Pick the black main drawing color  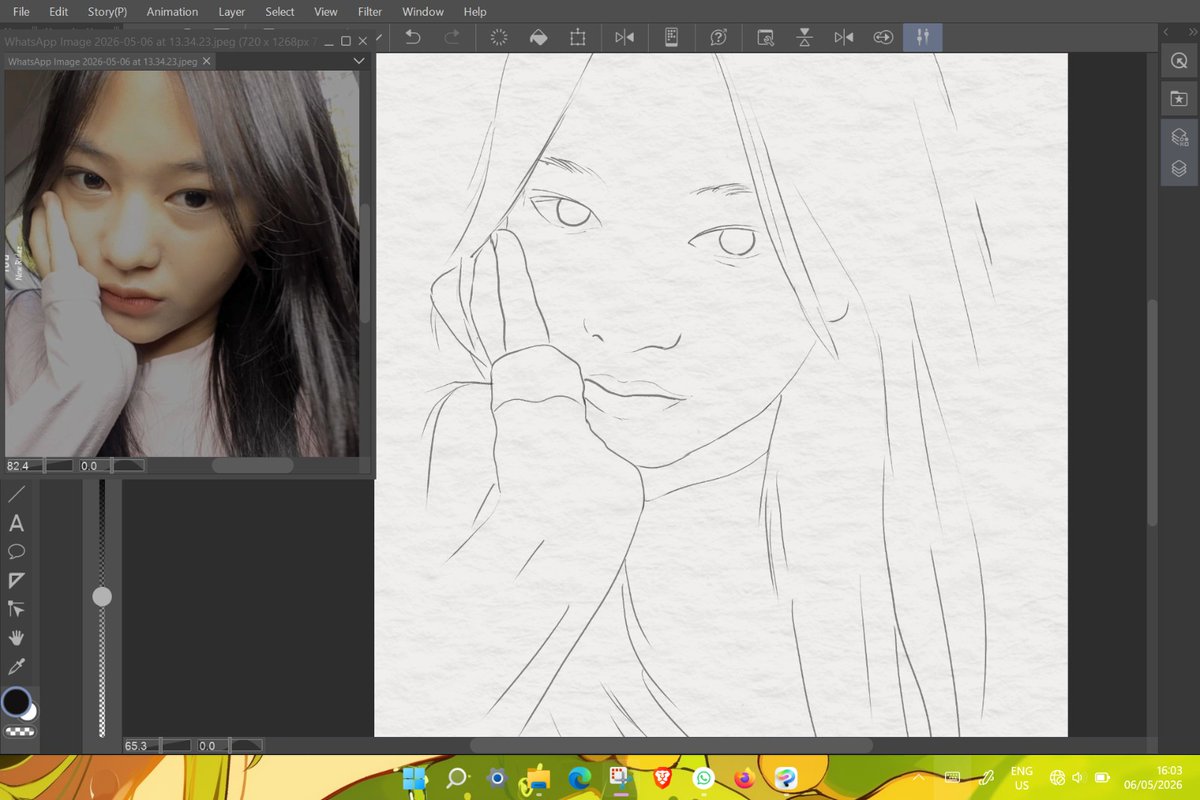click(15, 701)
